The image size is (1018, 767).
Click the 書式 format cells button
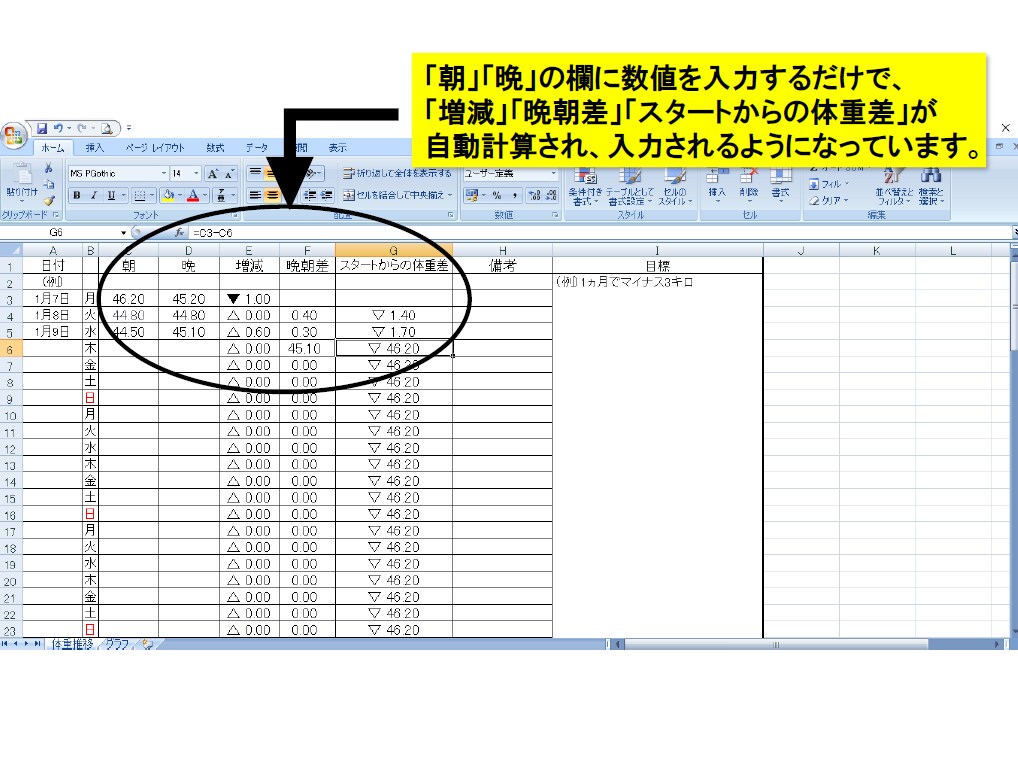click(x=780, y=184)
